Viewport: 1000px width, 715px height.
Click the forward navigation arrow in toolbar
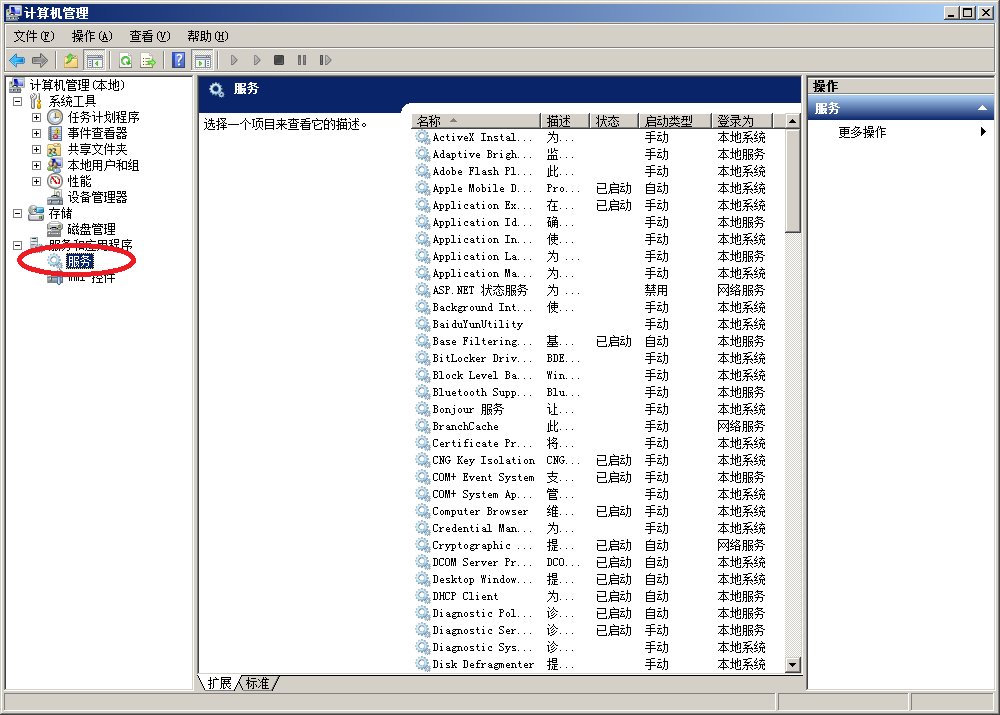point(39,59)
